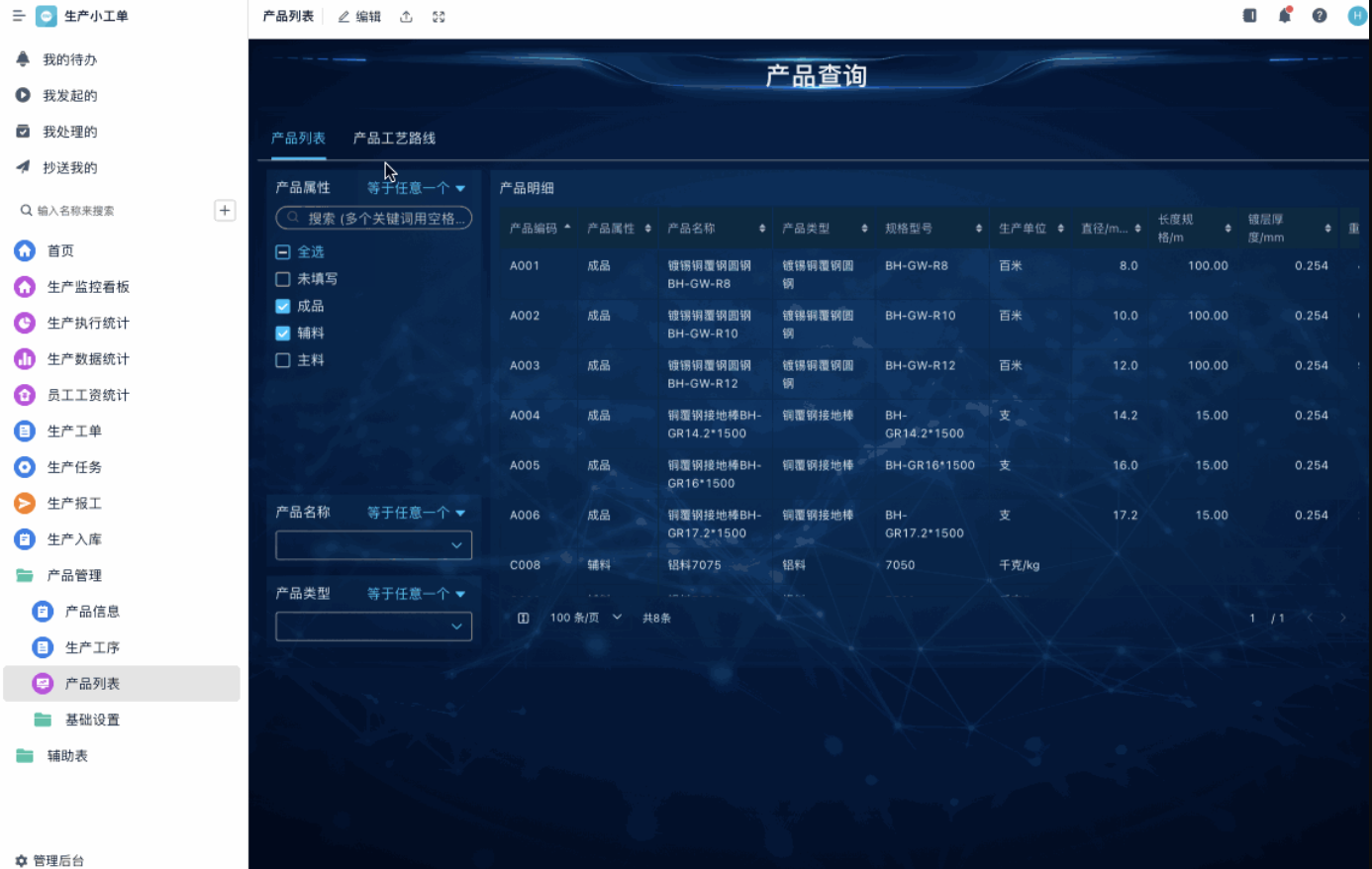
Task: Go to previous page arrow
Action: (x=1310, y=618)
